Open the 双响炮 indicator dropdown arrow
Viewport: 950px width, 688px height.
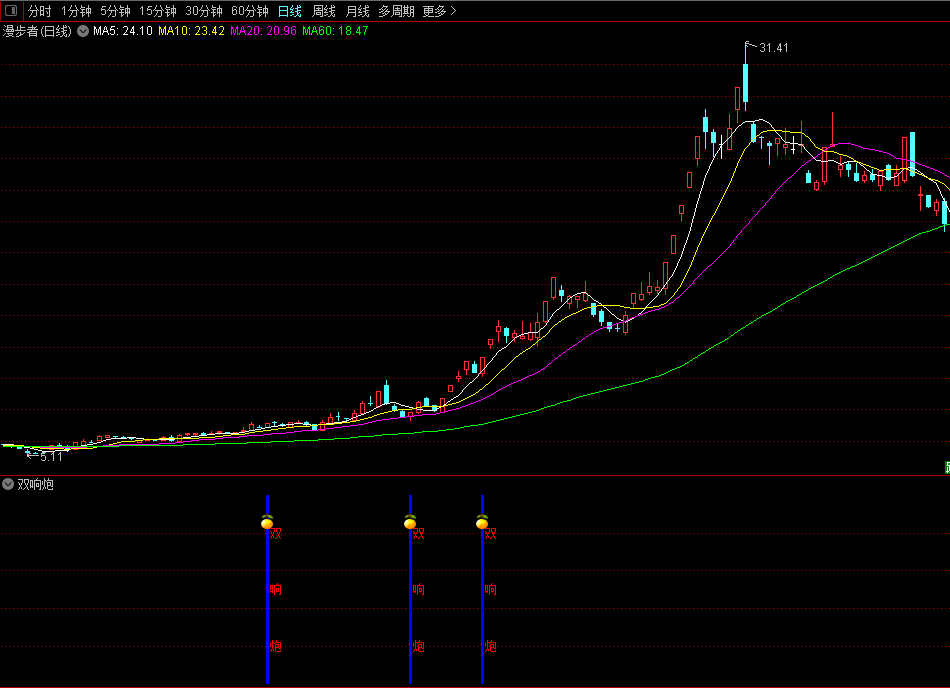(x=8, y=484)
